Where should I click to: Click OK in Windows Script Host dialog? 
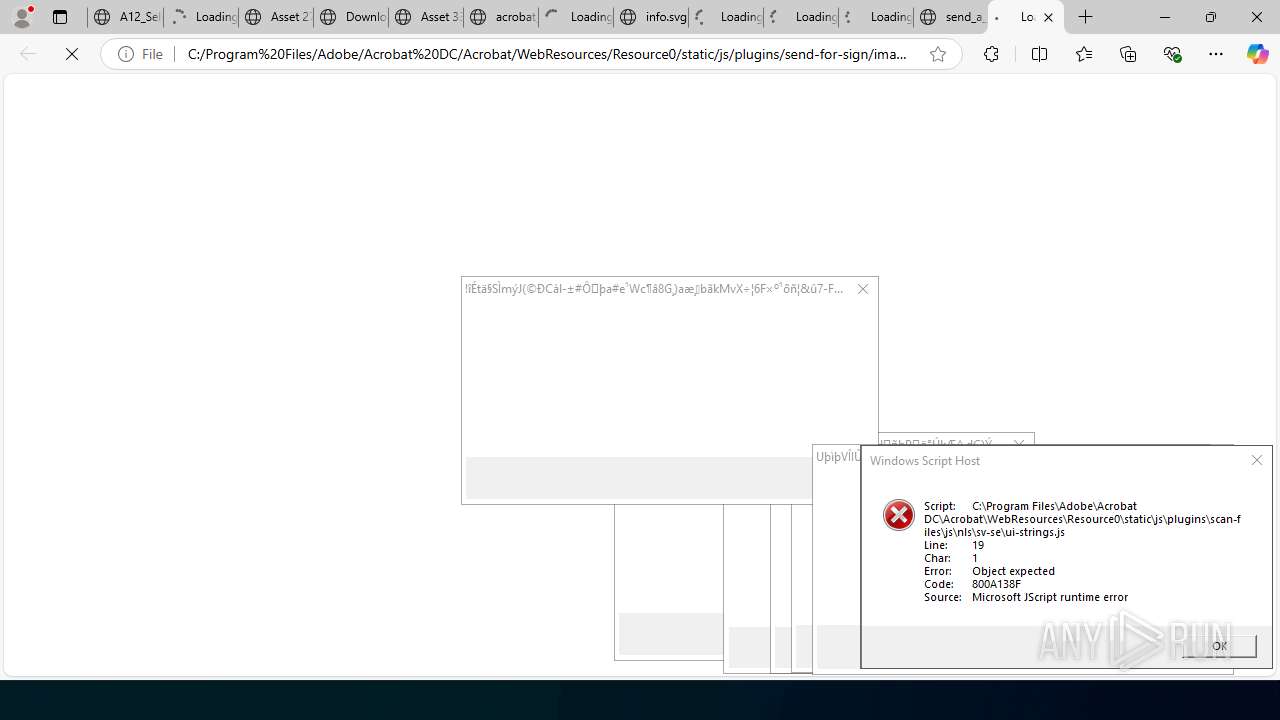(1219, 646)
